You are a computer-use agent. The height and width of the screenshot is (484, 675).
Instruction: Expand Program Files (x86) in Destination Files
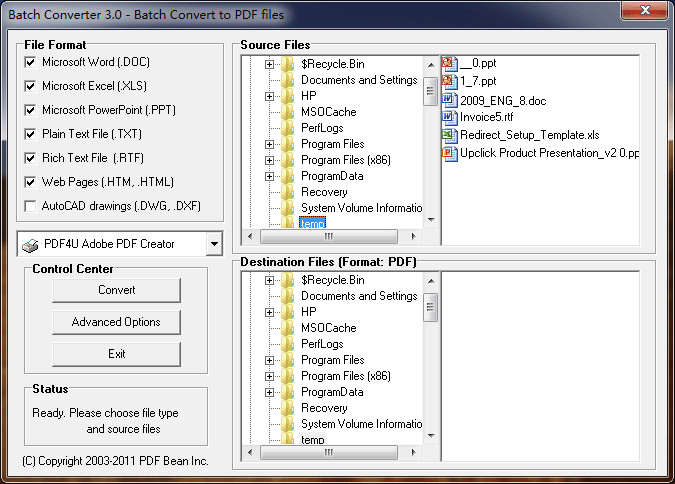[x=269, y=377]
